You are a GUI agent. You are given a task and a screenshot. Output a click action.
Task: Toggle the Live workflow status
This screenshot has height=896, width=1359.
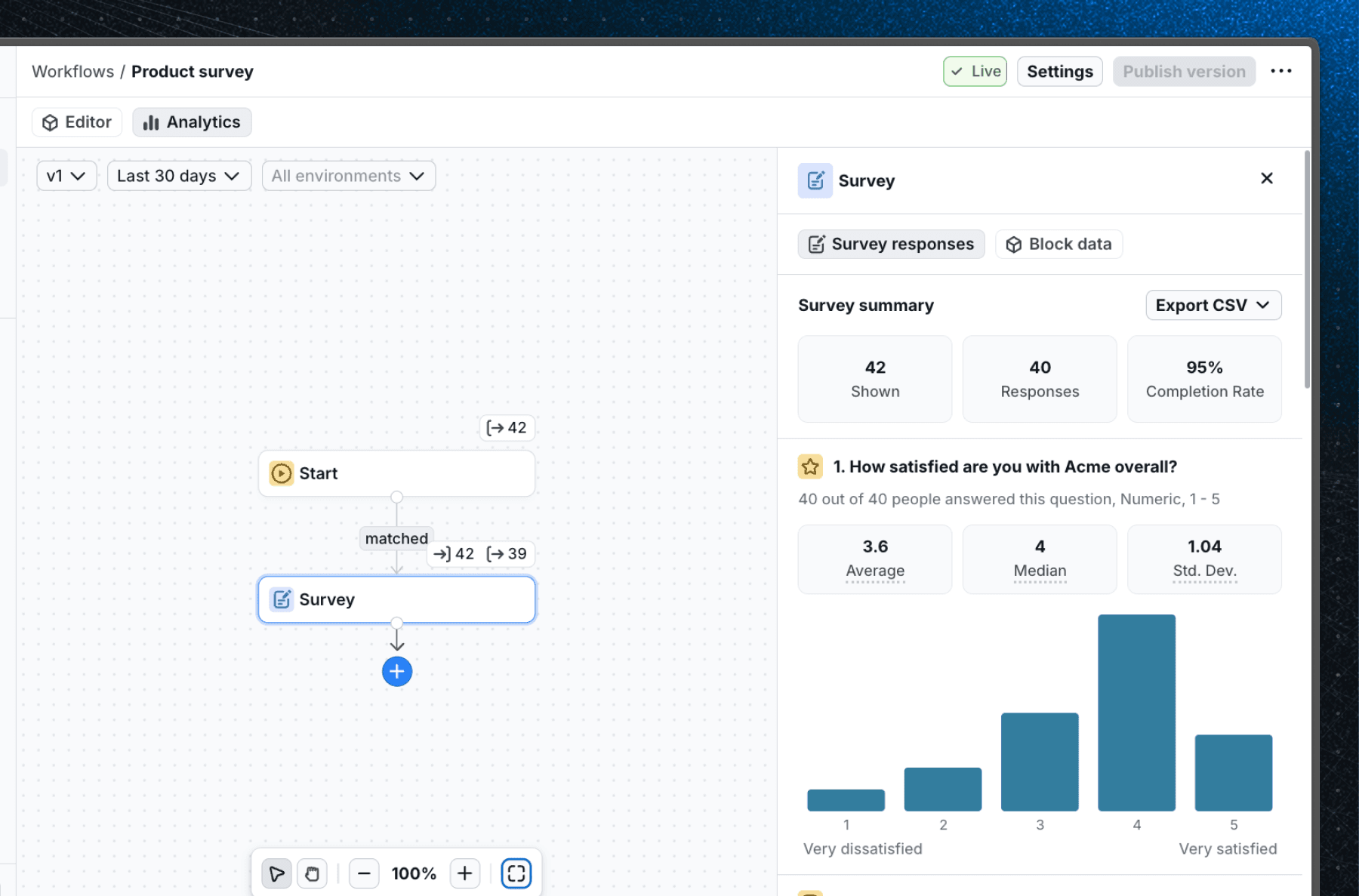pos(974,71)
